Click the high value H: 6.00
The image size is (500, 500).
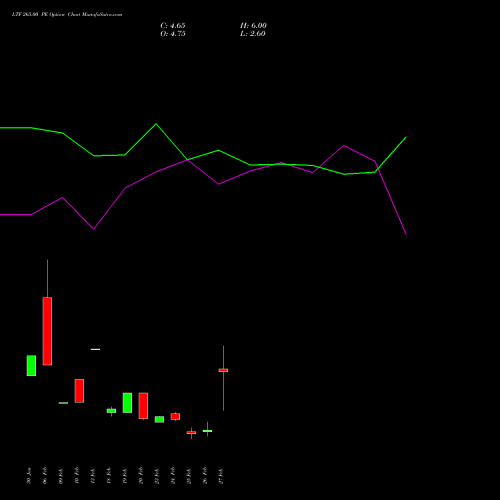pos(253,26)
